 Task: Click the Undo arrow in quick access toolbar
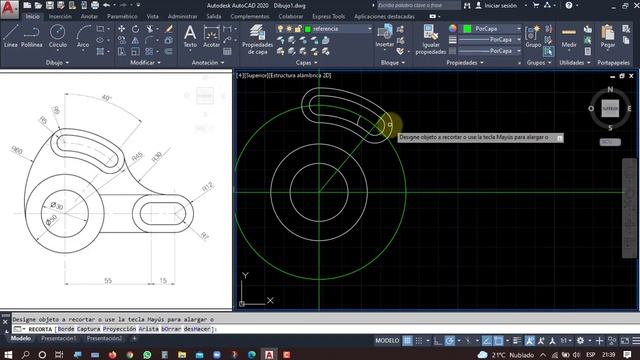(107, 5)
